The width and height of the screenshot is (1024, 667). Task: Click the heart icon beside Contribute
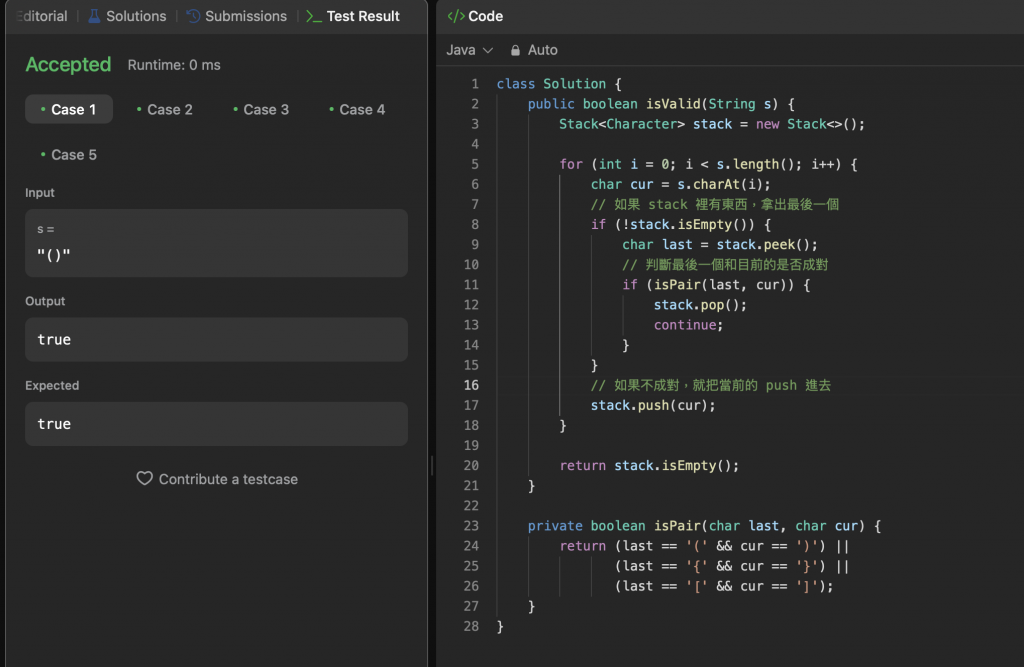144,479
